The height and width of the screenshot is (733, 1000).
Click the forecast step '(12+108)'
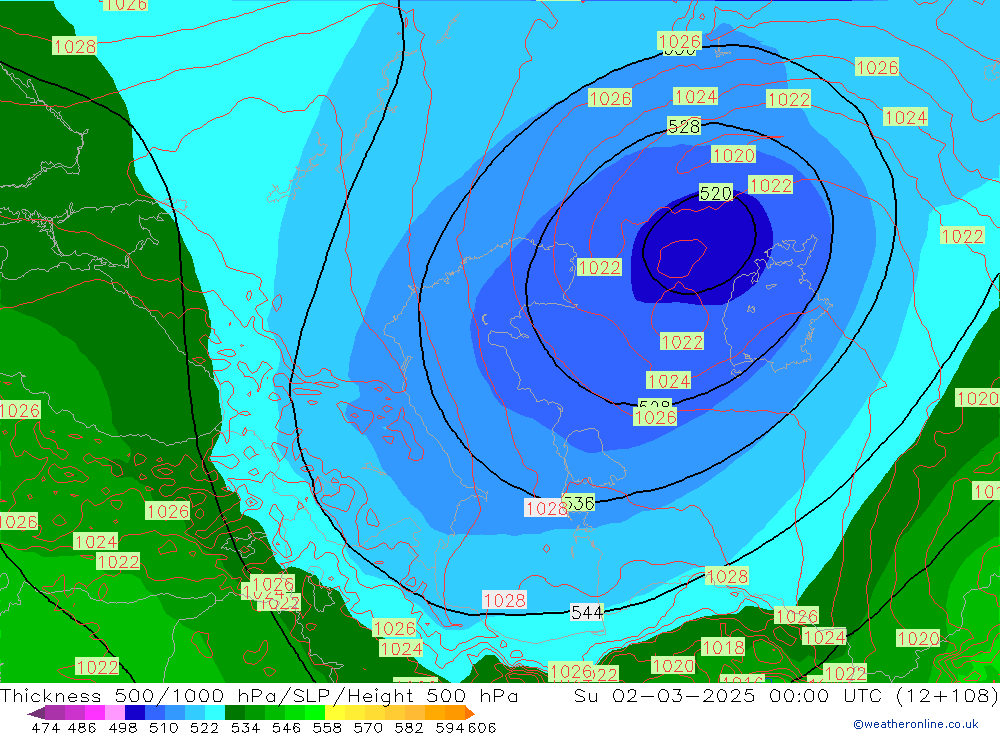pos(946,695)
